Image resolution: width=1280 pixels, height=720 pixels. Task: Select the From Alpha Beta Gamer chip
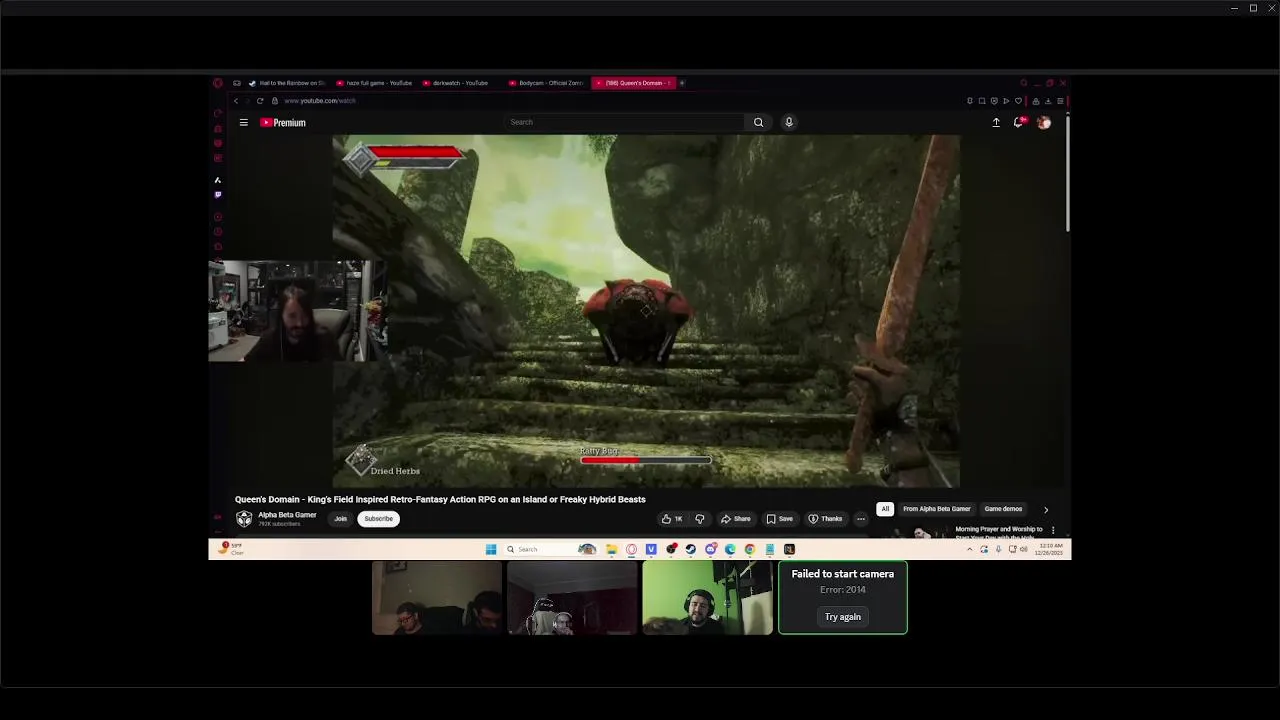pyautogui.click(x=937, y=509)
